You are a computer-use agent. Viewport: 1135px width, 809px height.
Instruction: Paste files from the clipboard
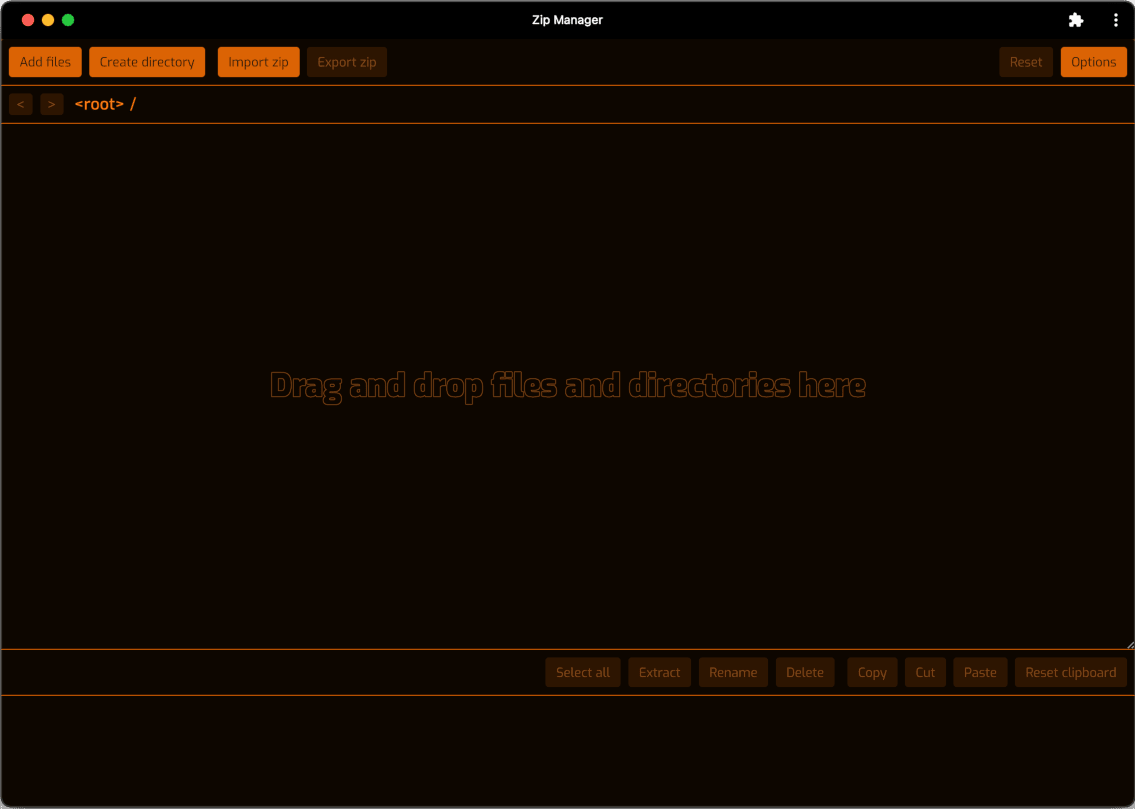[x=979, y=672]
